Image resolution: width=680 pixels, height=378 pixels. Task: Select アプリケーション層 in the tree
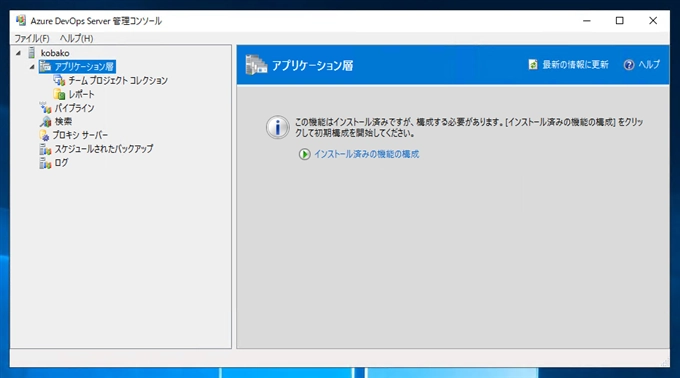84,66
